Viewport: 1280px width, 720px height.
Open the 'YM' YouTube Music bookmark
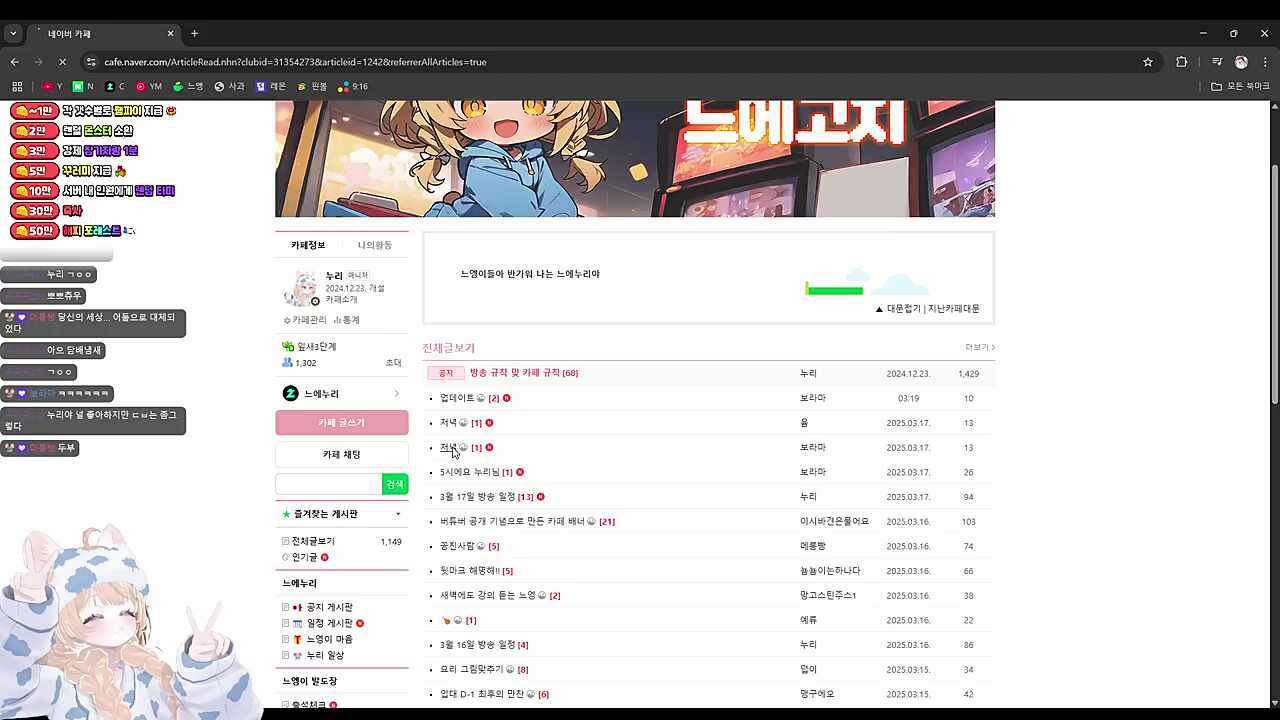(149, 87)
